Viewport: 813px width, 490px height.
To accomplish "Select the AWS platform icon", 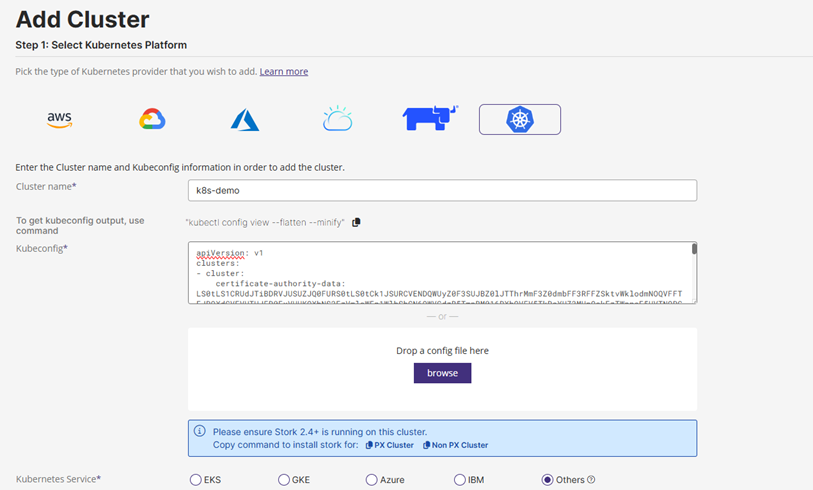I will [60, 120].
